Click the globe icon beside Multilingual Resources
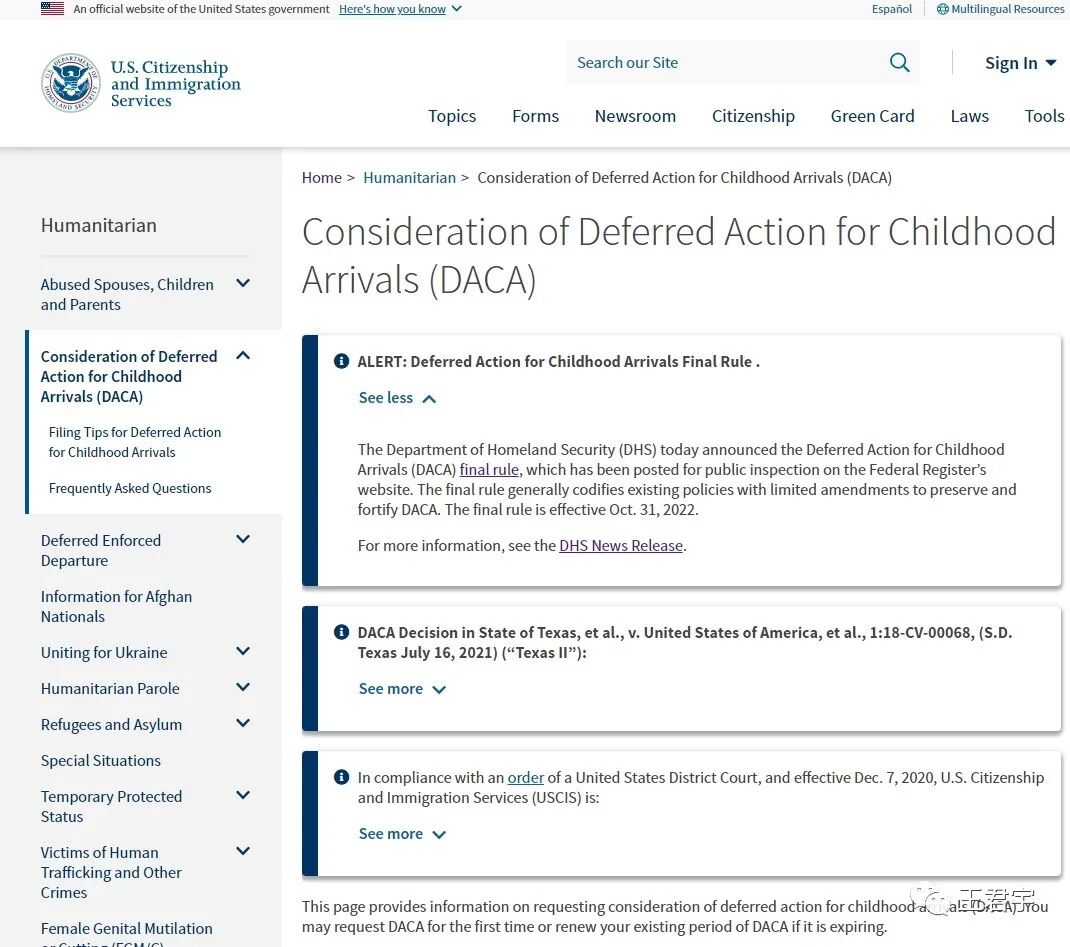Viewport: 1070px width, 947px height. coord(942,9)
